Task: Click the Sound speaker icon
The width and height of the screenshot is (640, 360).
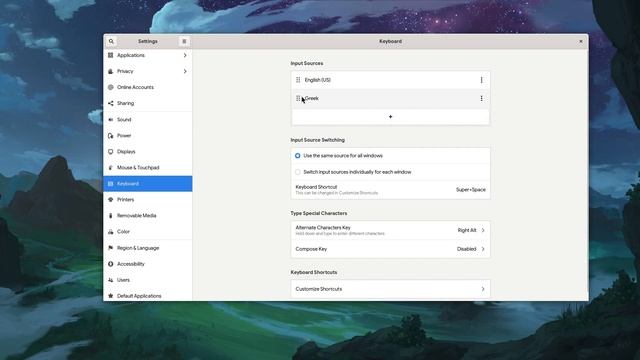Action: click(110, 120)
